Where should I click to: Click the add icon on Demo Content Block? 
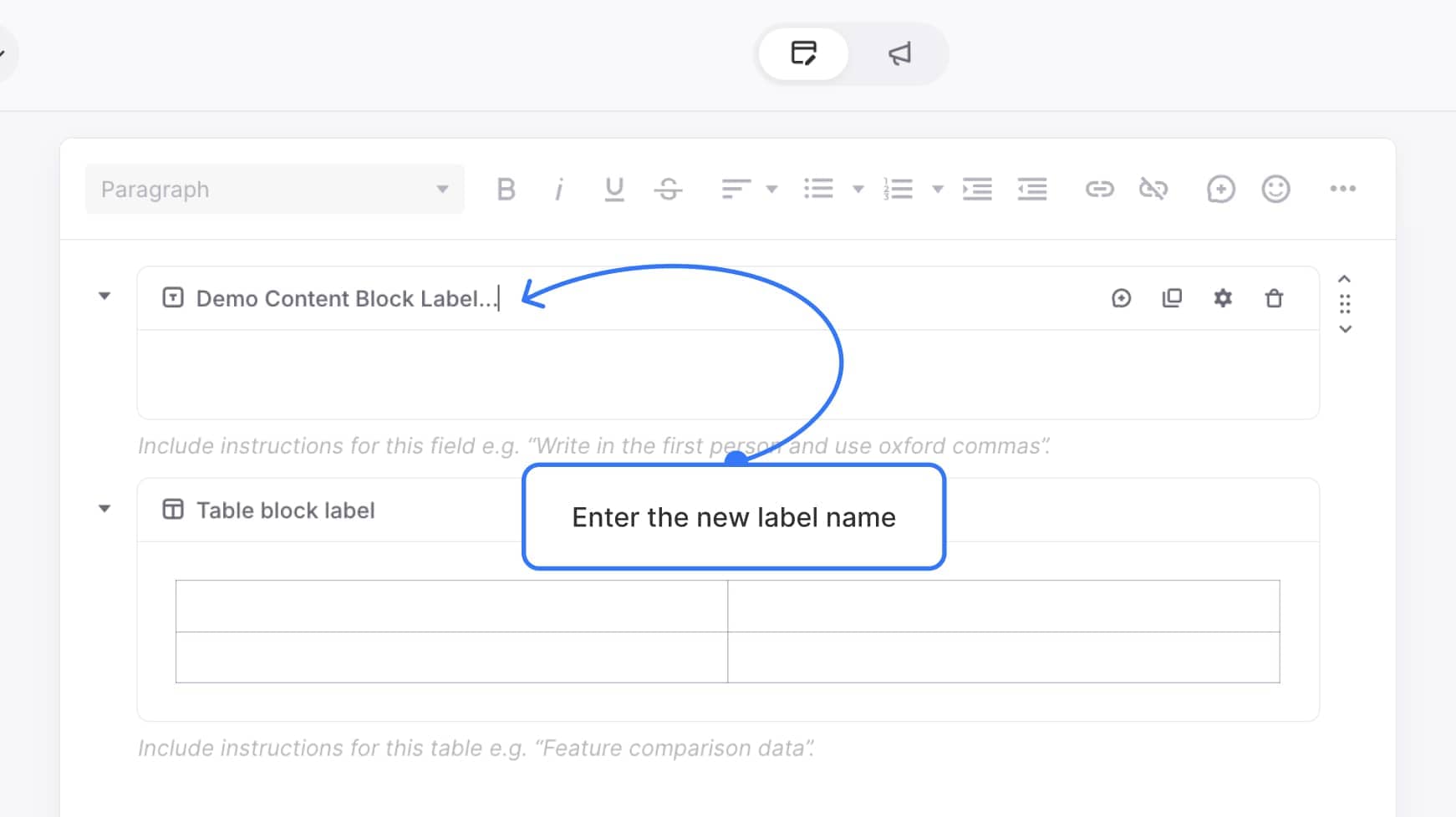point(1122,298)
